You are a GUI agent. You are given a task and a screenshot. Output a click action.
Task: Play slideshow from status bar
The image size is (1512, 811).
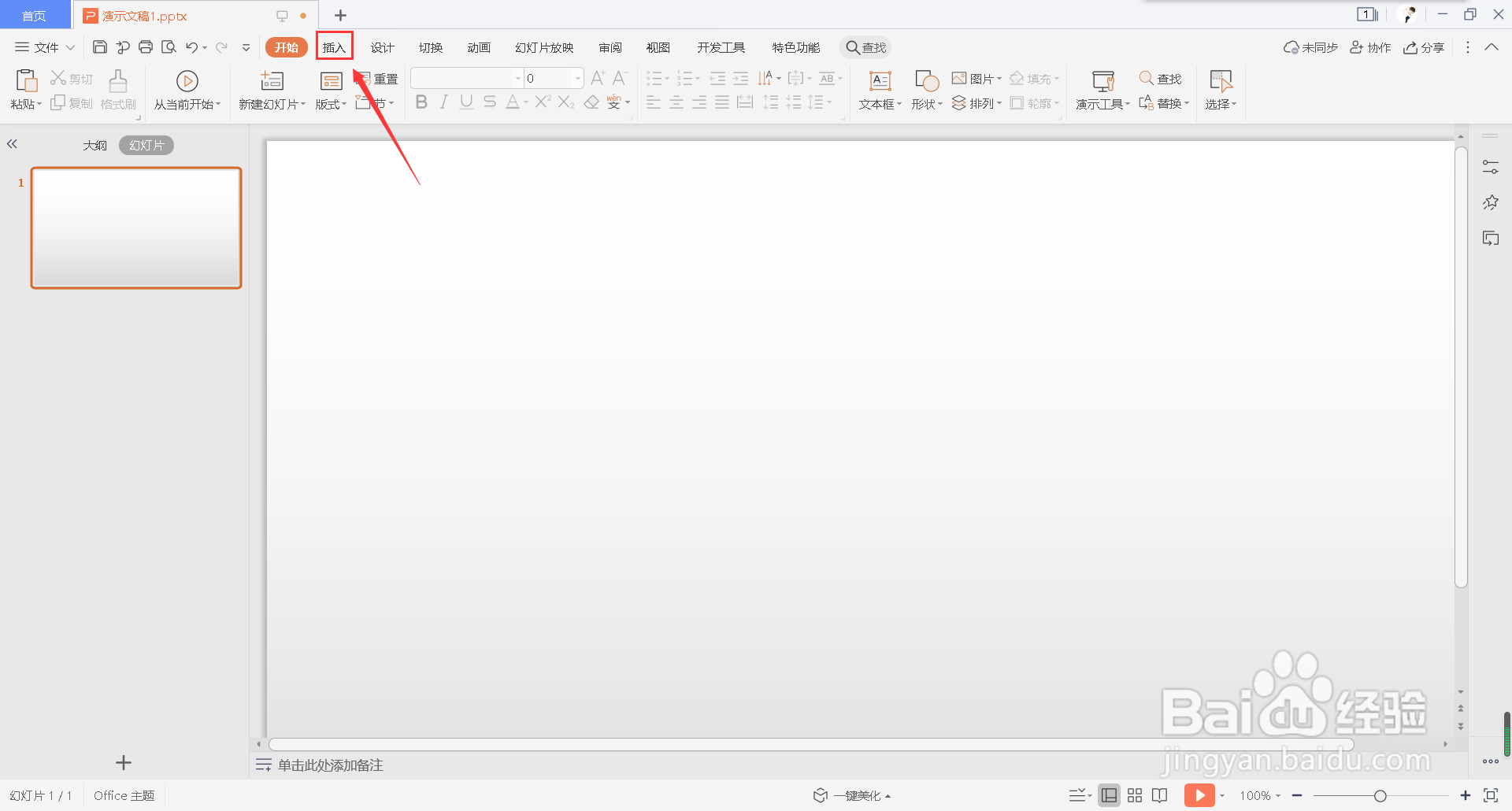pos(1199,795)
